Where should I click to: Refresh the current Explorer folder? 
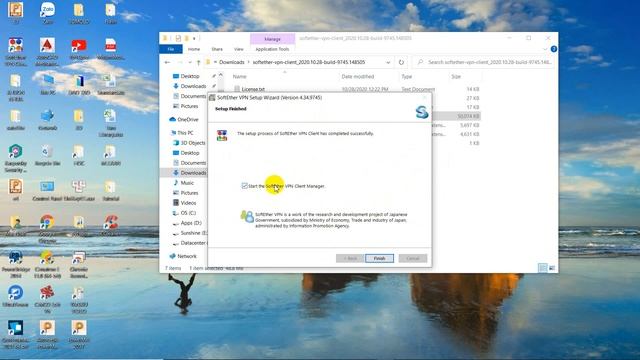[x=401, y=62]
